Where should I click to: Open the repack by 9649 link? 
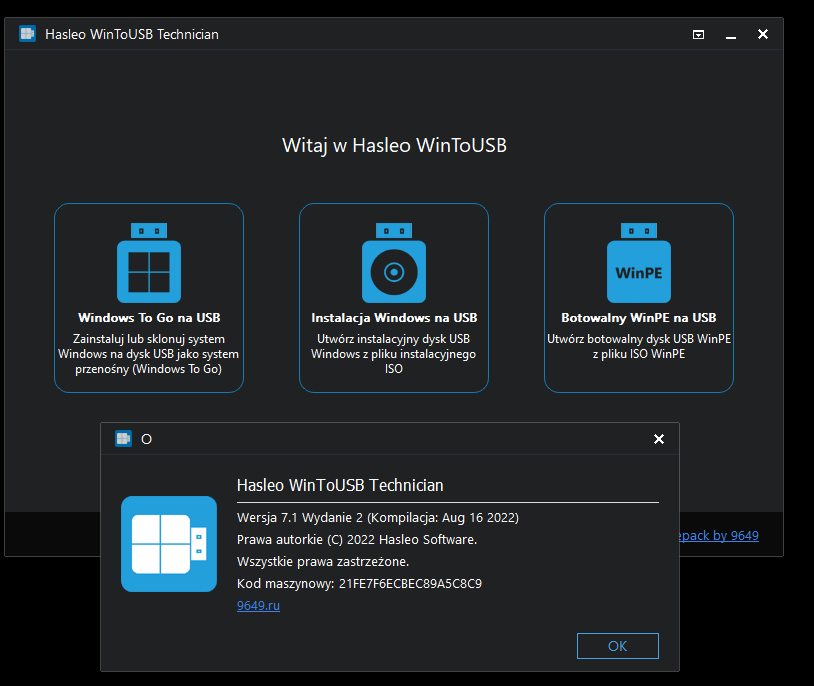point(718,535)
